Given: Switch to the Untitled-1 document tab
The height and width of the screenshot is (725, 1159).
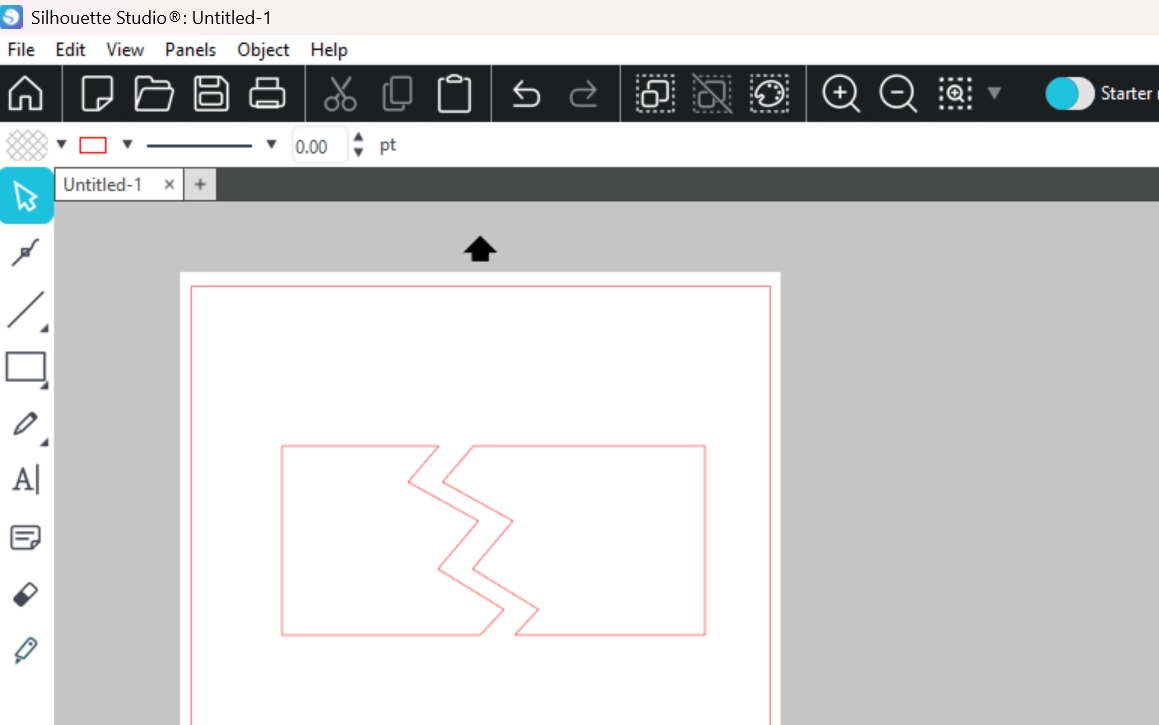Looking at the screenshot, I should tap(103, 185).
